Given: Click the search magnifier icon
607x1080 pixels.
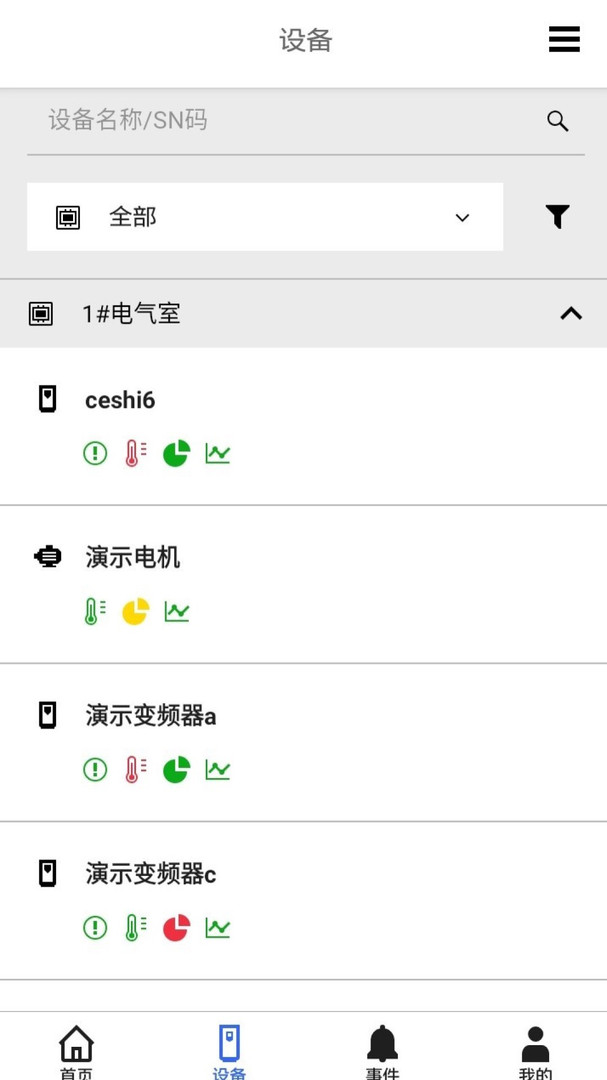Looking at the screenshot, I should [x=558, y=121].
